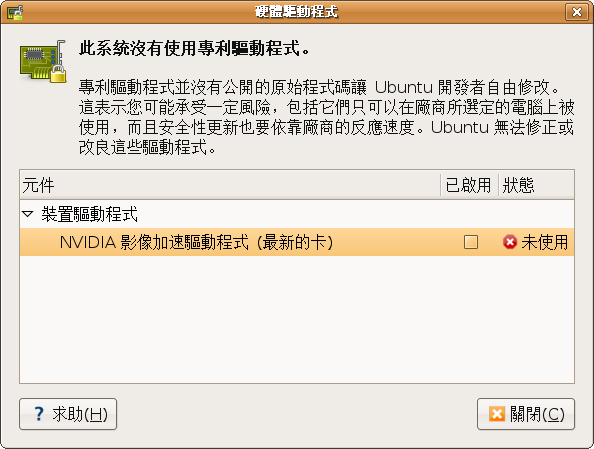Enable the NVIDIA driver checkbox
Image resolution: width=594 pixels, height=449 pixels.
pos(471,242)
